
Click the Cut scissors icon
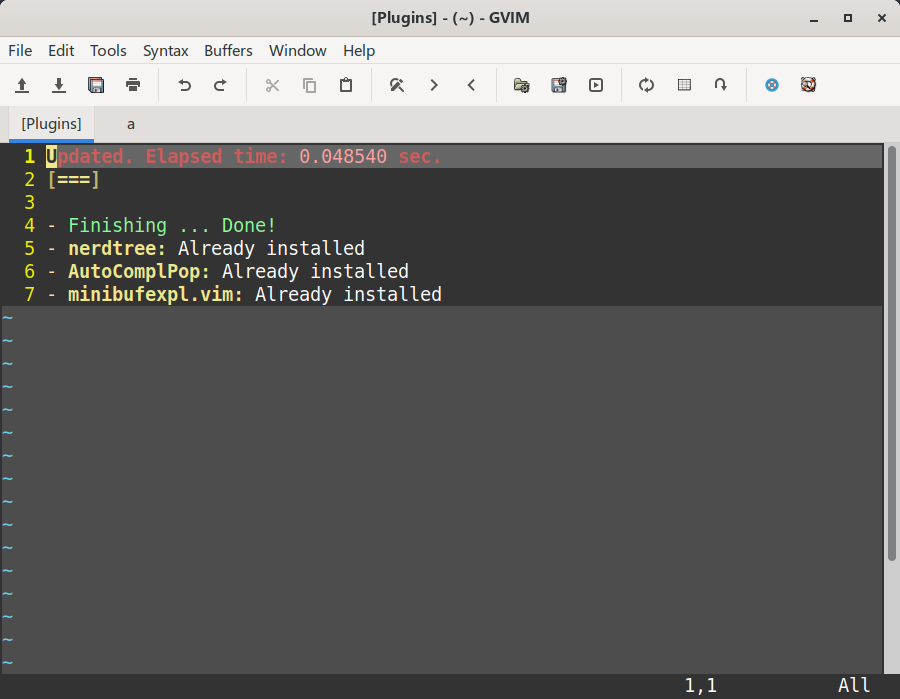pyautogui.click(x=272, y=86)
